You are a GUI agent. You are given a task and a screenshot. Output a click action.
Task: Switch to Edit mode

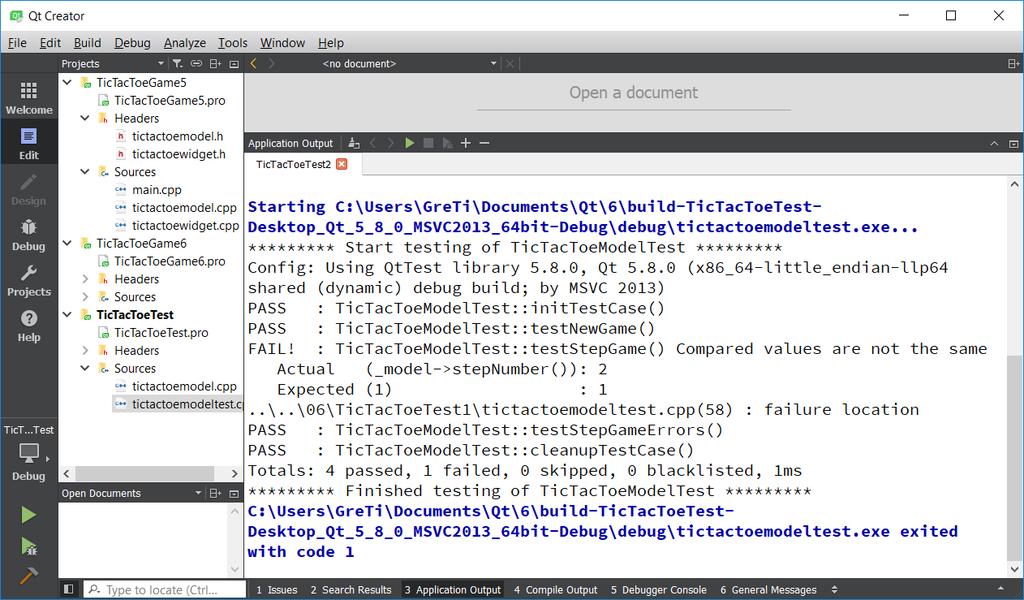click(x=29, y=144)
